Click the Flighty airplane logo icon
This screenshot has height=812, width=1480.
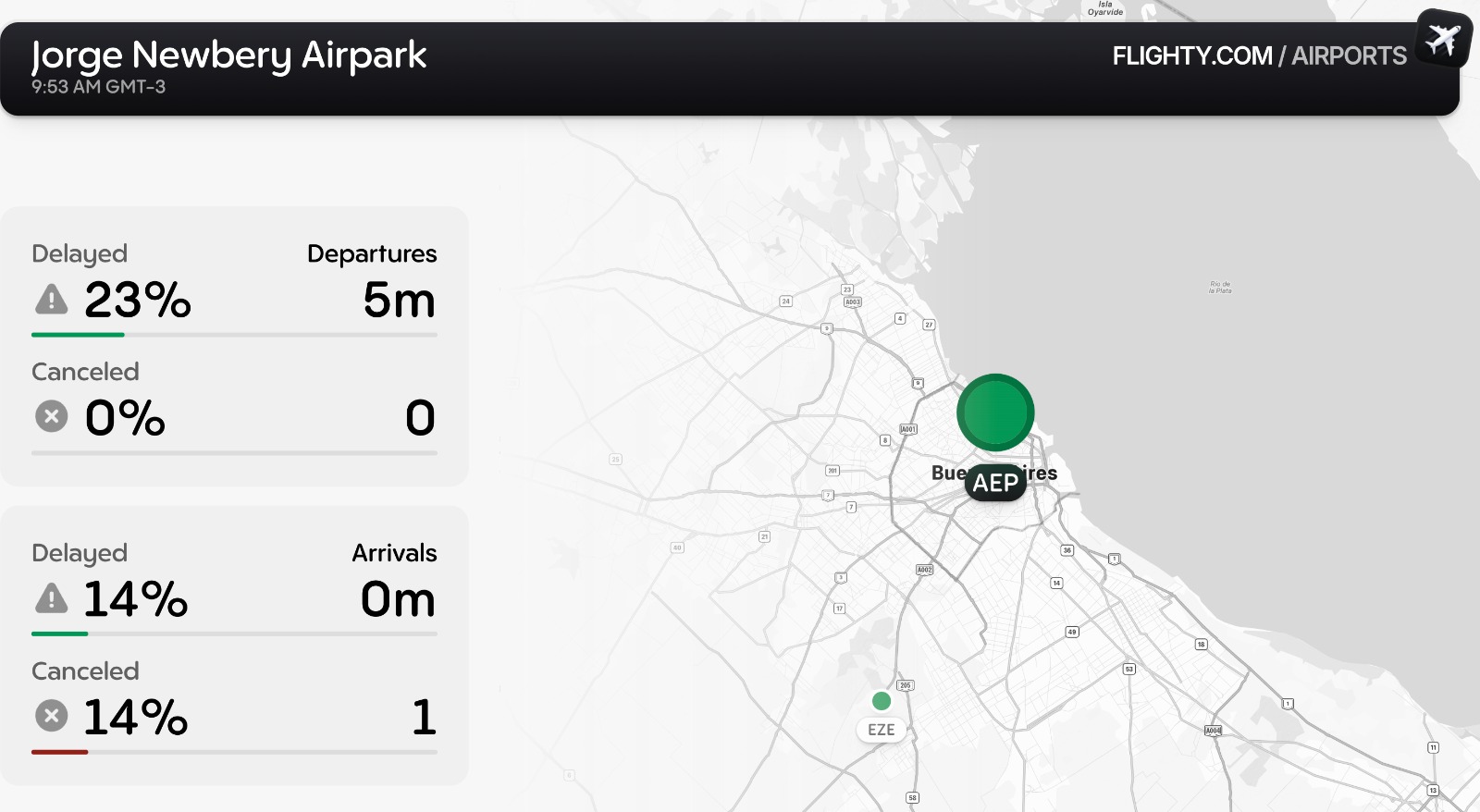point(1442,39)
